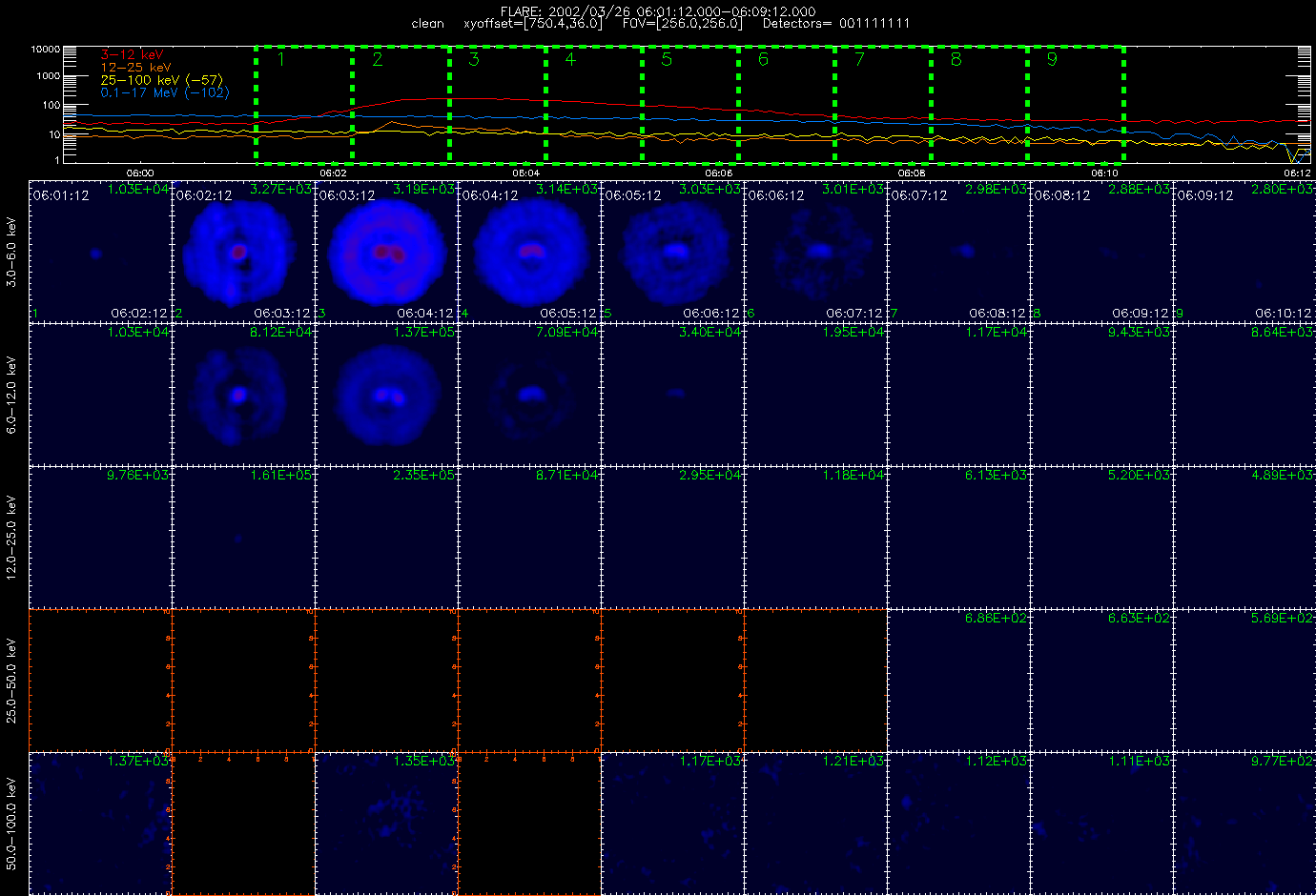
Task: Click the 06:10:12 end time label
Action: pyautogui.click(x=1283, y=313)
